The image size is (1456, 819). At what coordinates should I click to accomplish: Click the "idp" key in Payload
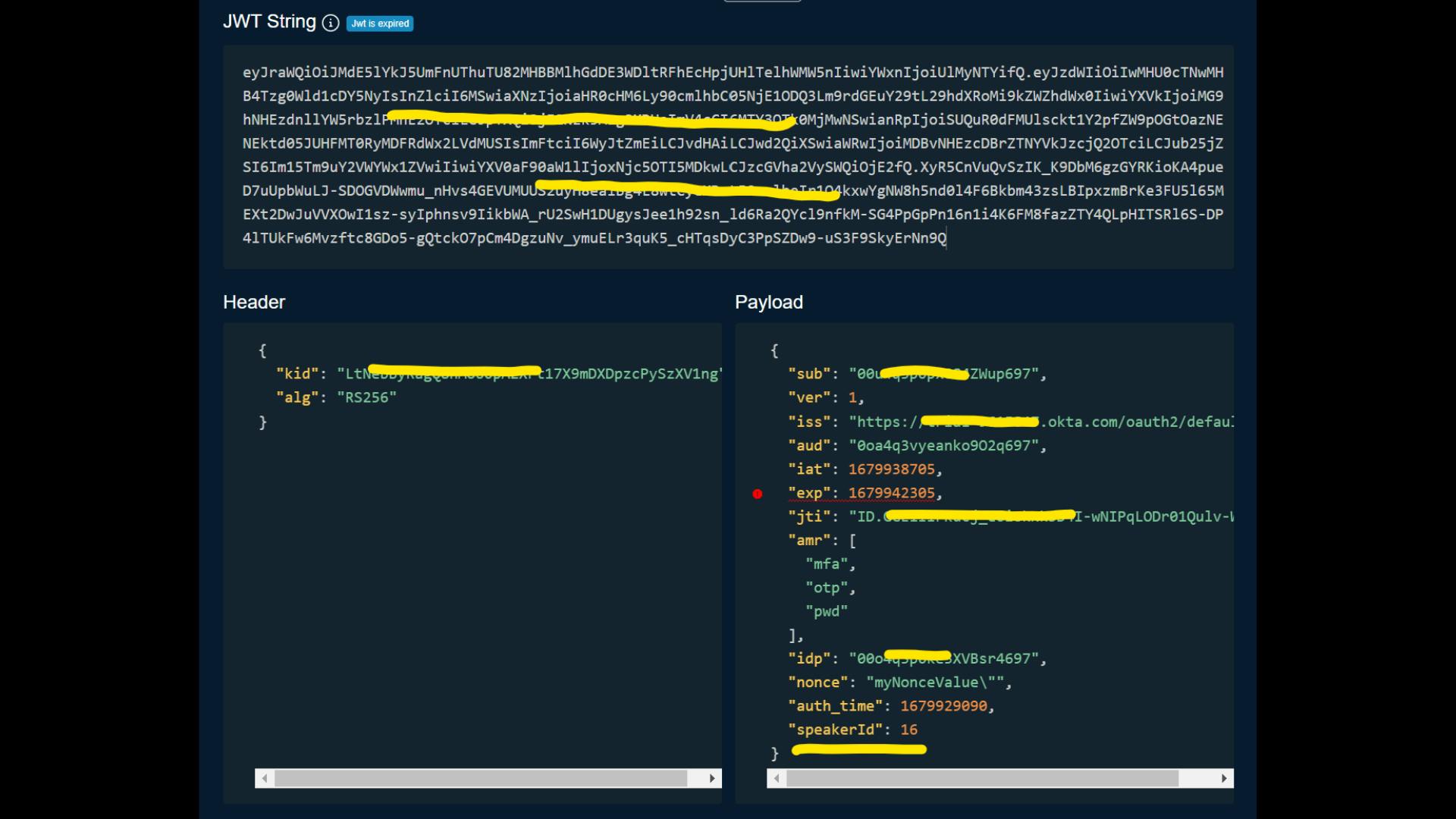(809, 658)
